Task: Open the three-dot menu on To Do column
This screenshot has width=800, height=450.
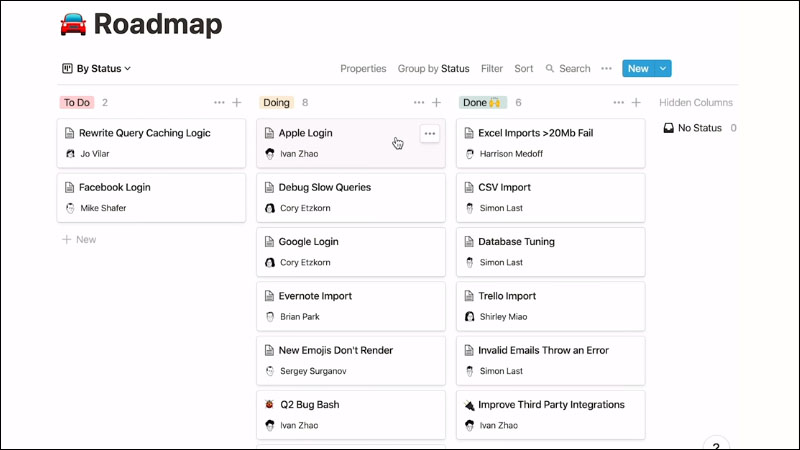Action: 219,102
